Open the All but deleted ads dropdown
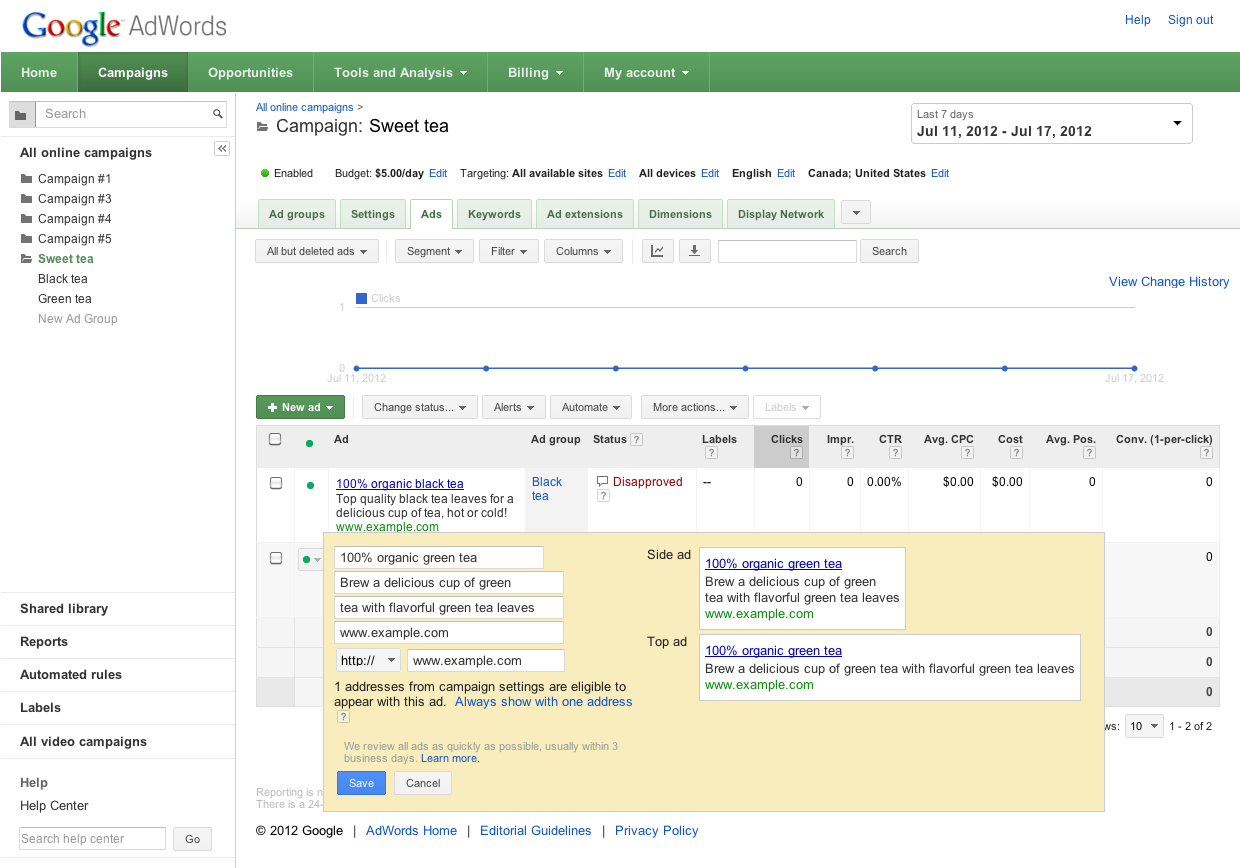This screenshot has height=868, width=1240. 317,251
